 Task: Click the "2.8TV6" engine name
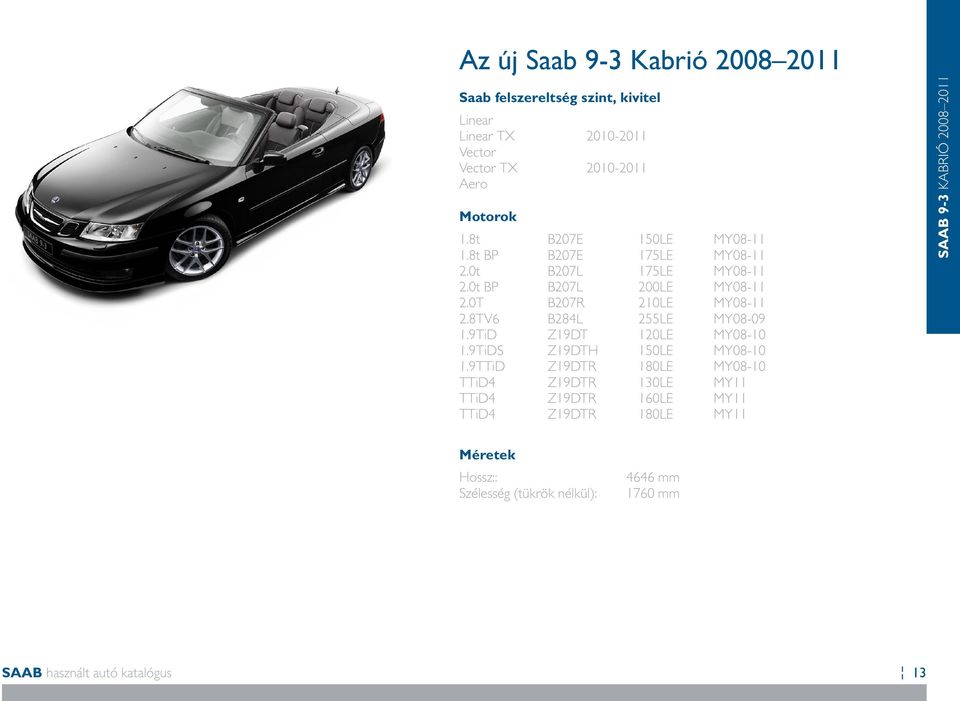[479, 318]
